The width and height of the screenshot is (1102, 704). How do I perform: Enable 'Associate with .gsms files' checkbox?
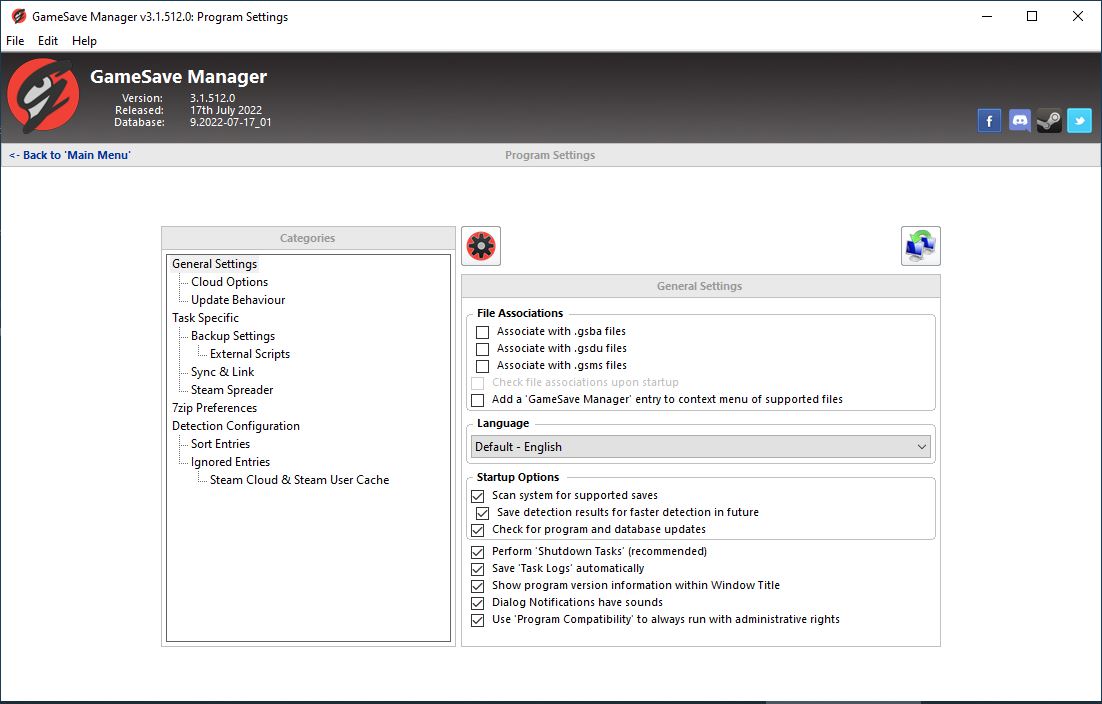pos(482,366)
